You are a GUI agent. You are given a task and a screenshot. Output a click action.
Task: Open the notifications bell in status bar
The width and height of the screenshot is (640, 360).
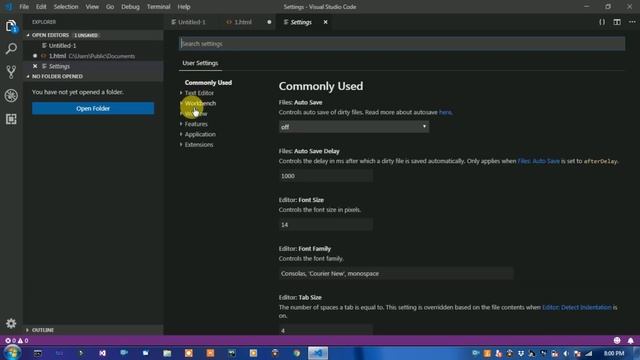point(631,340)
